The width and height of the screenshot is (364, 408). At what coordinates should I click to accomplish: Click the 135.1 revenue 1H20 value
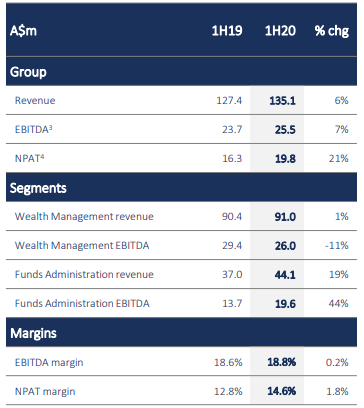[282, 100]
